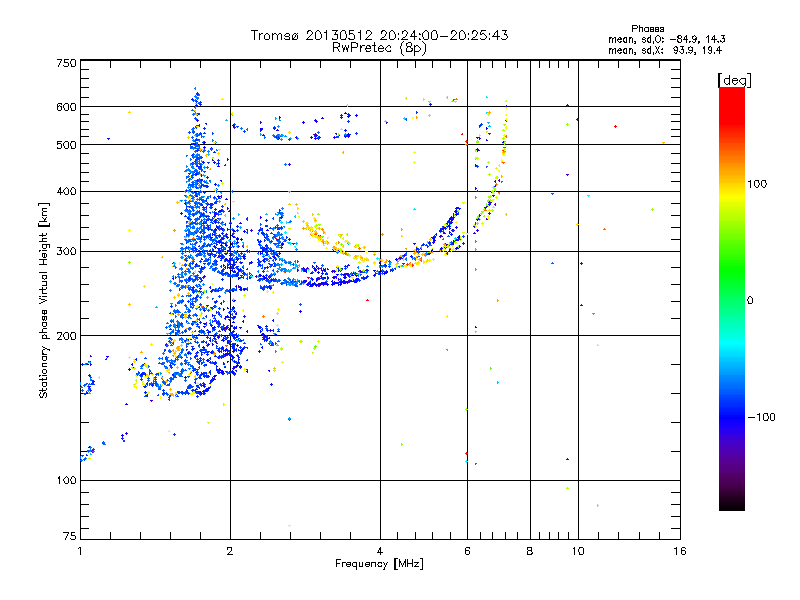This screenshot has width=800, height=600.
Task: Click the y-axis '200' tick label
Action: pos(66,336)
